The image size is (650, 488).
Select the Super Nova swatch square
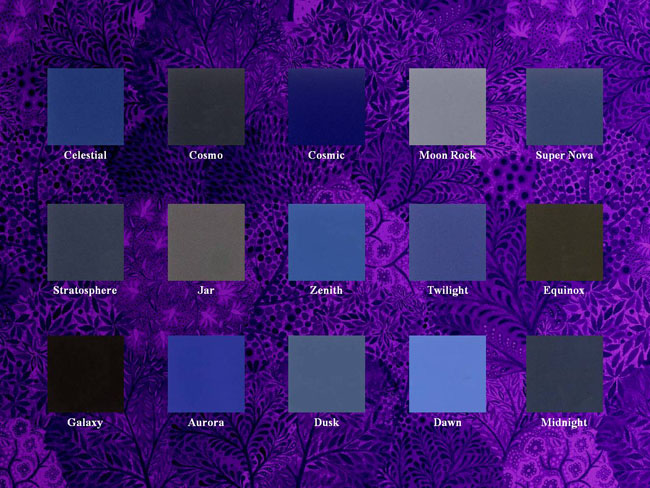(x=564, y=106)
